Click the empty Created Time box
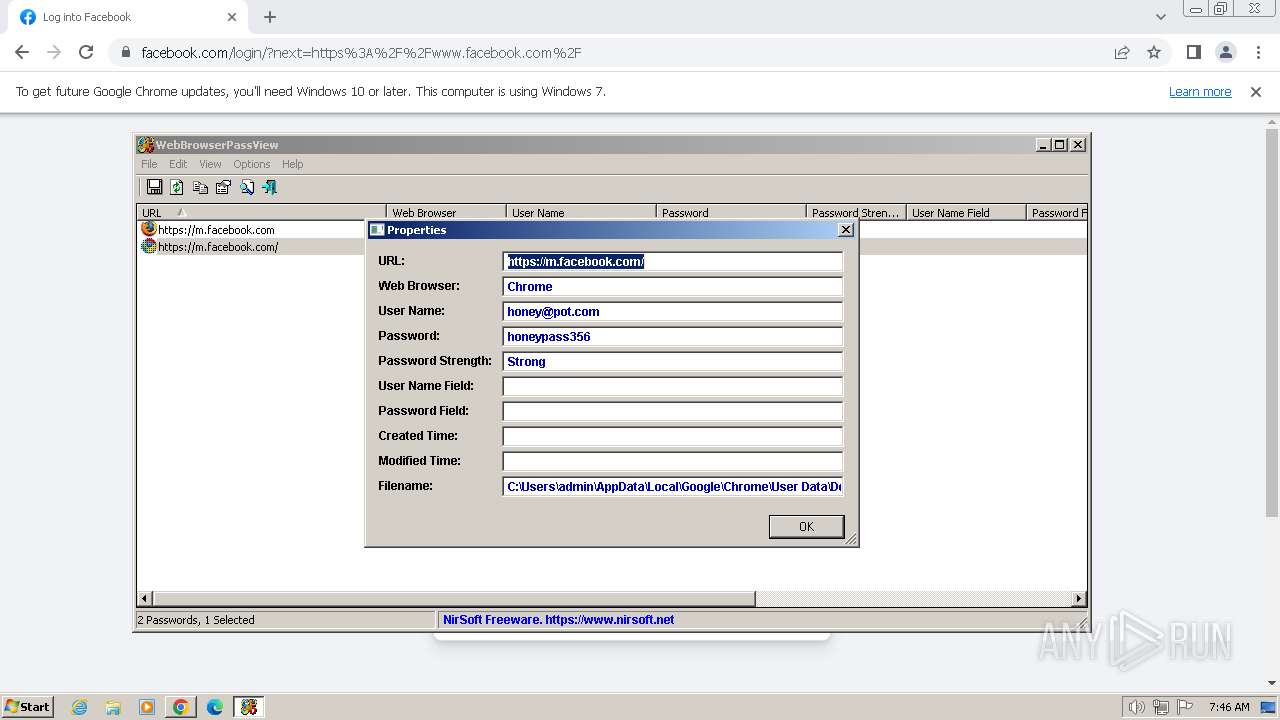The image size is (1280, 720). 673,436
